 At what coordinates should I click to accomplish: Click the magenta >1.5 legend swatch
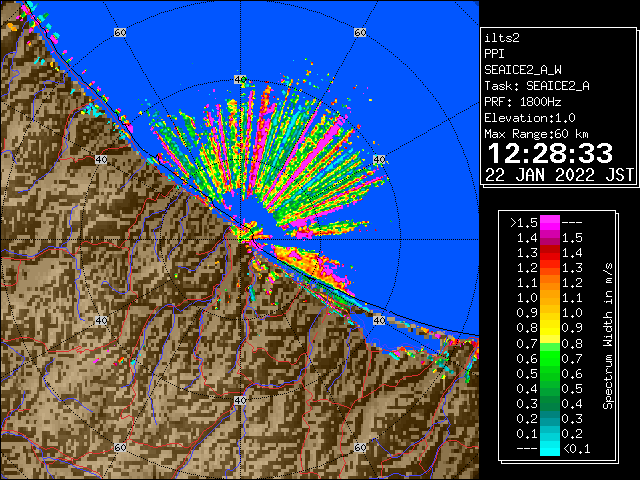550,223
